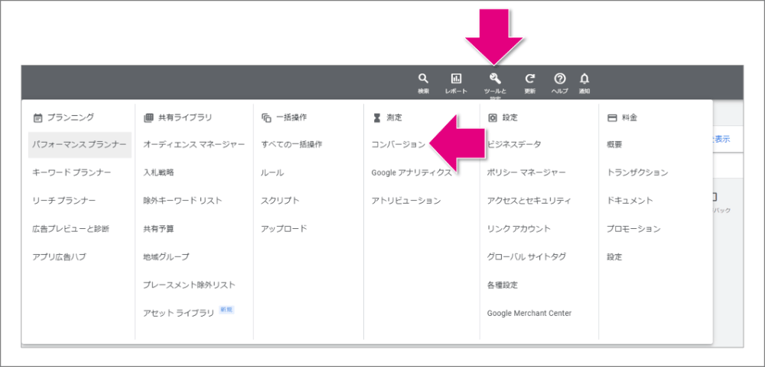This screenshot has height=367, width=765.
Task: Click the credit card icon beside 料金
Action: click(x=612, y=117)
